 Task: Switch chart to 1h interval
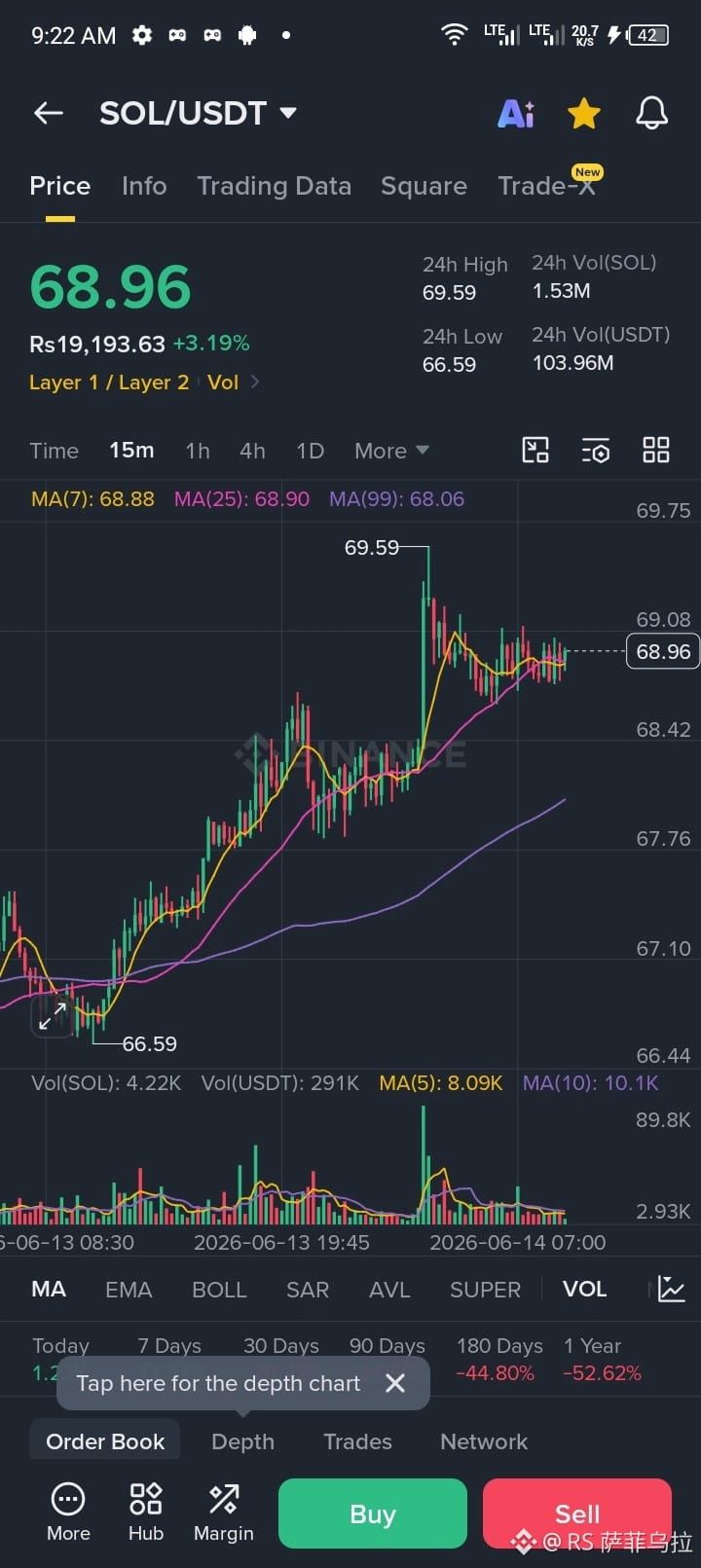pos(198,451)
